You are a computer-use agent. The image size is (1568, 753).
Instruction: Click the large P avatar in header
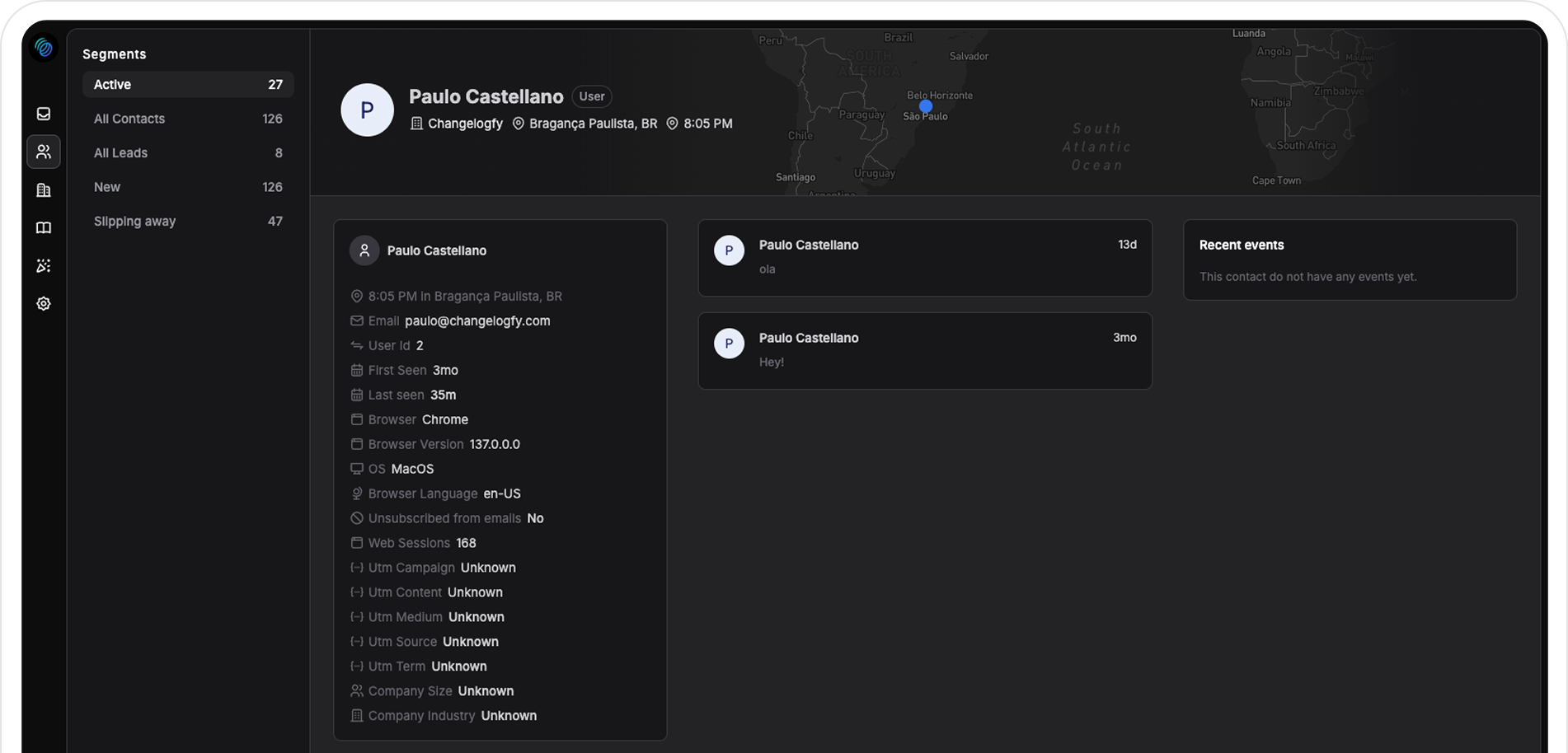[x=367, y=110]
